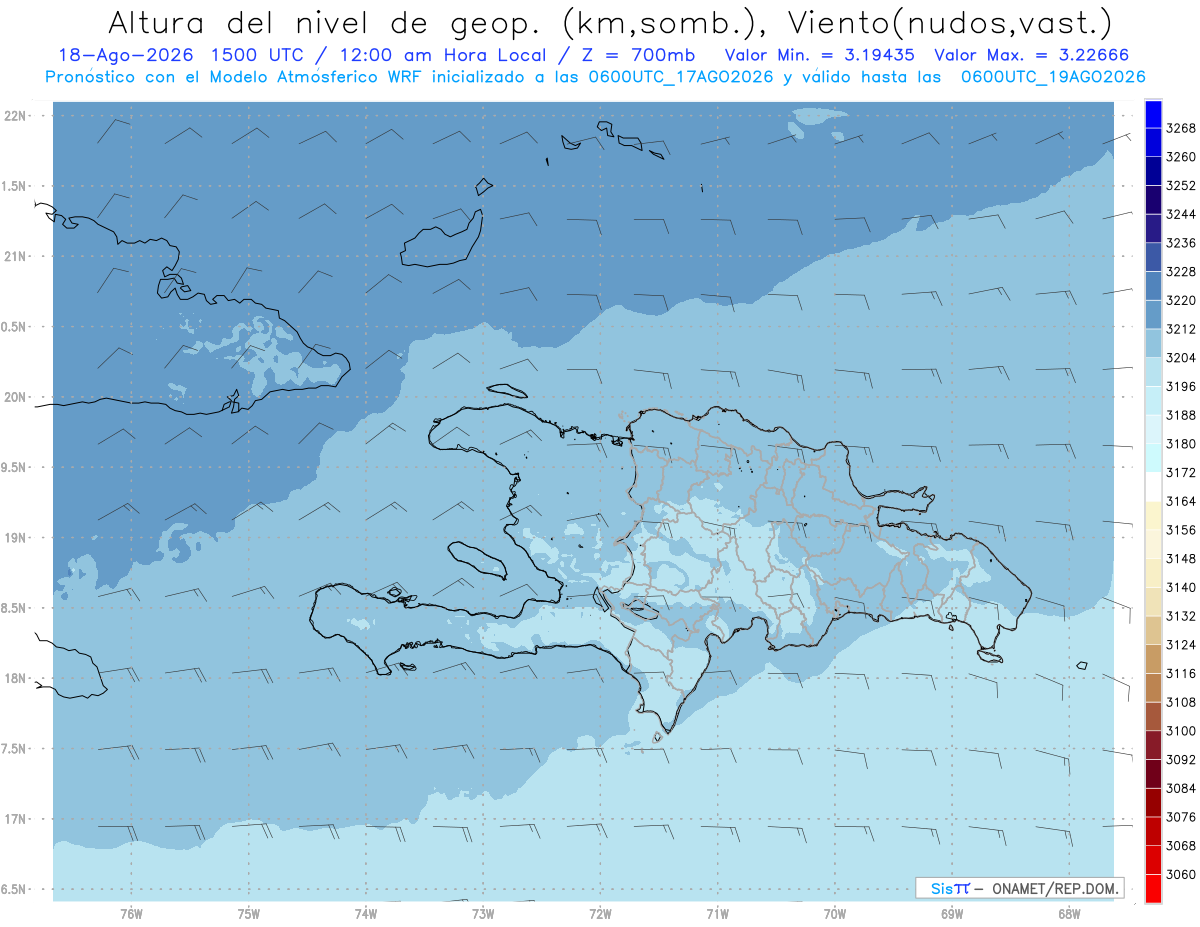Viewport: 1200px width, 927px height.
Task: Click the '71W' longitude label
Action: click(x=717, y=914)
